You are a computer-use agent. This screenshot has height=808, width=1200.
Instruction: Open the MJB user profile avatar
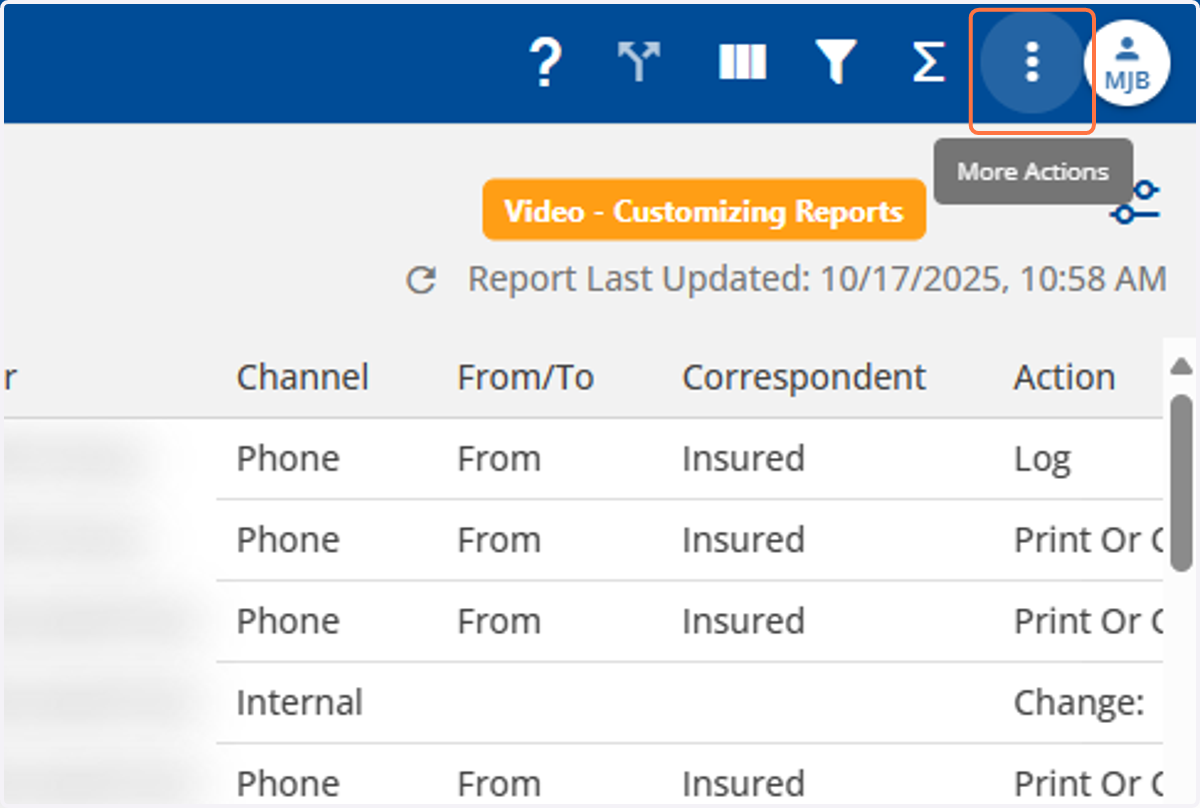click(x=1127, y=63)
